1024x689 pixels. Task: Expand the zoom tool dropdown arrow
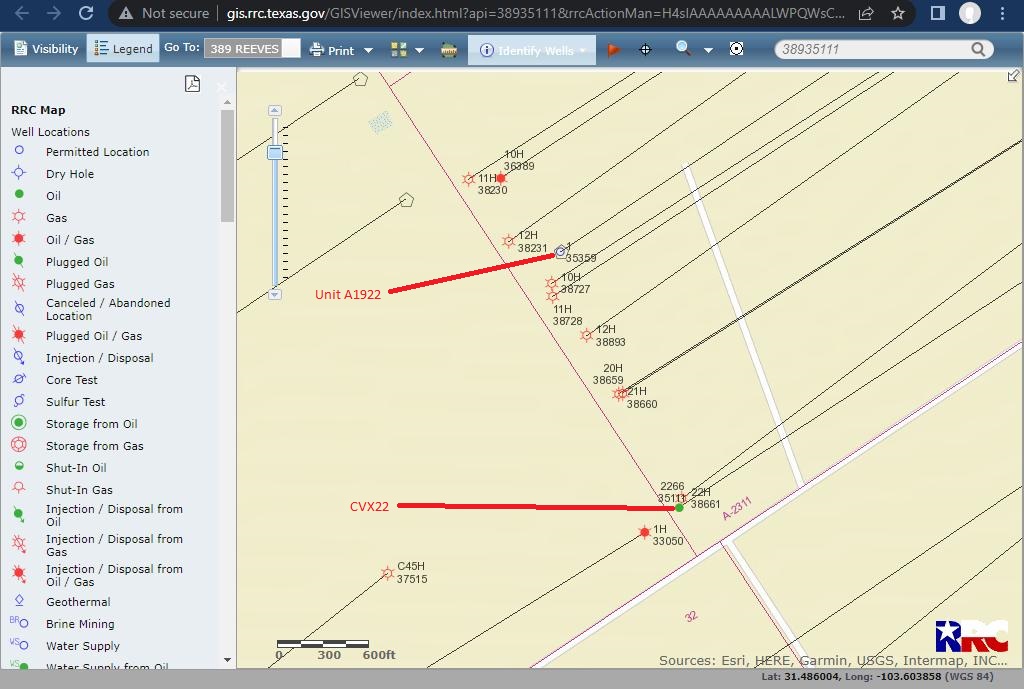(x=708, y=50)
